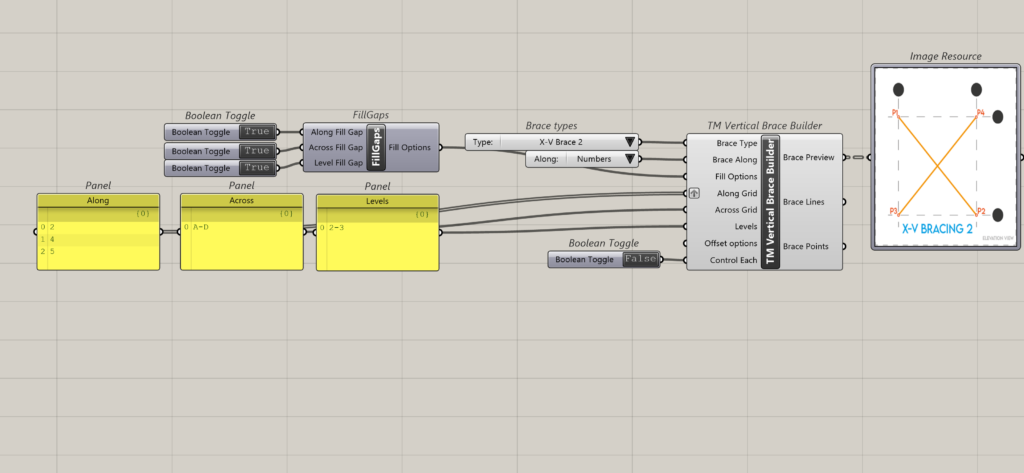Image resolution: width=1024 pixels, height=473 pixels.
Task: Click the Offset options input on Brace Builder
Action: 728,244
